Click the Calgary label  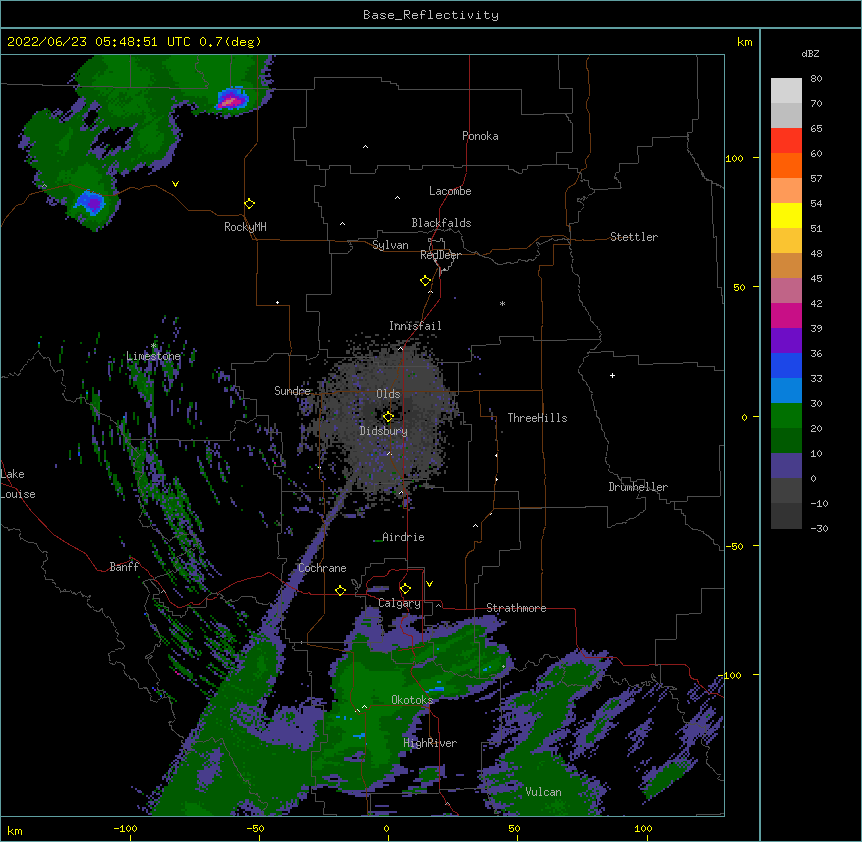pos(399,603)
